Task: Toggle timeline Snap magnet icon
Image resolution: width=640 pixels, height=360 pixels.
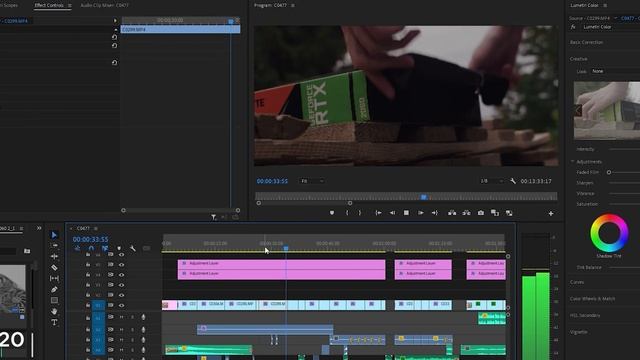Action: pyautogui.click(x=91, y=248)
